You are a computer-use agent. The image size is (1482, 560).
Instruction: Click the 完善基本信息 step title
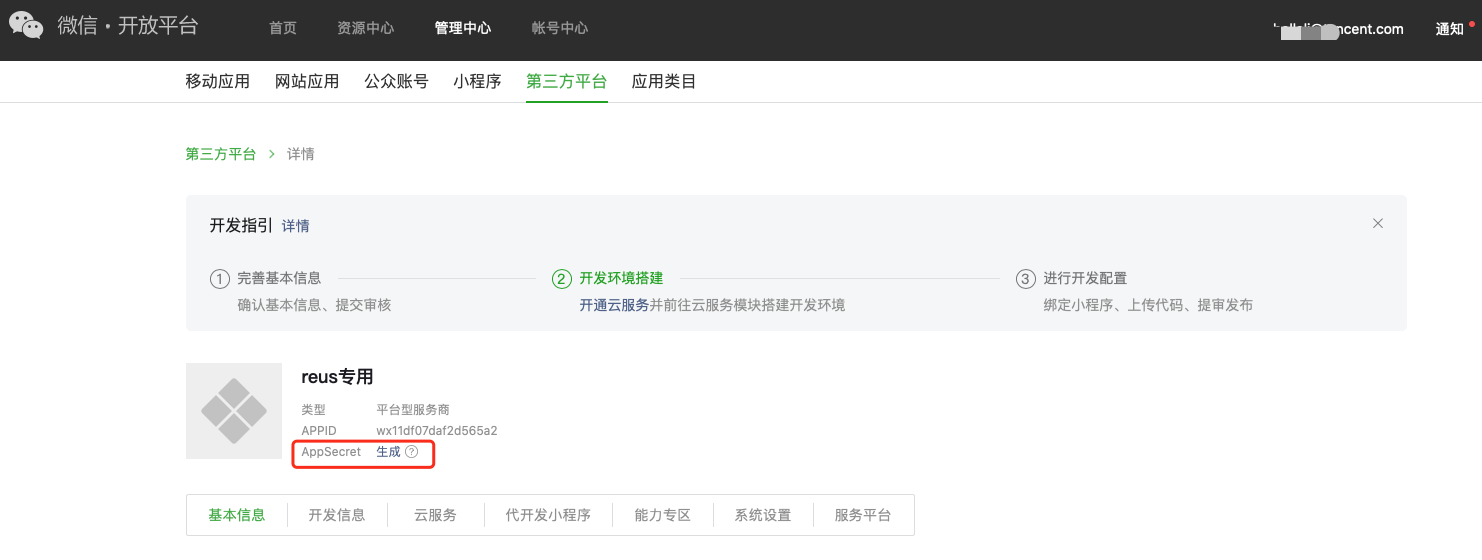point(279,278)
